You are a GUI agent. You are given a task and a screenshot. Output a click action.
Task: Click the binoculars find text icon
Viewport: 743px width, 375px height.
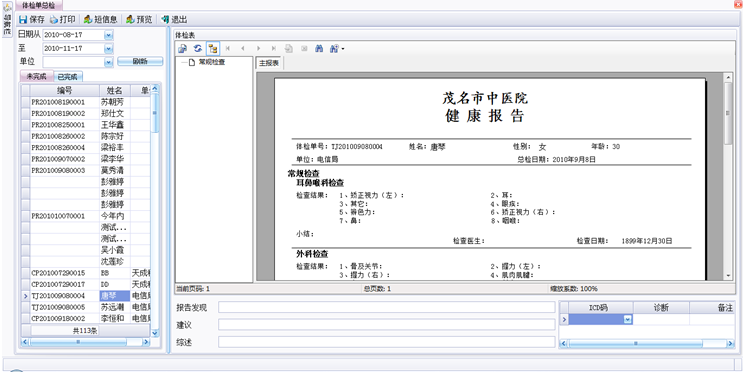point(319,48)
